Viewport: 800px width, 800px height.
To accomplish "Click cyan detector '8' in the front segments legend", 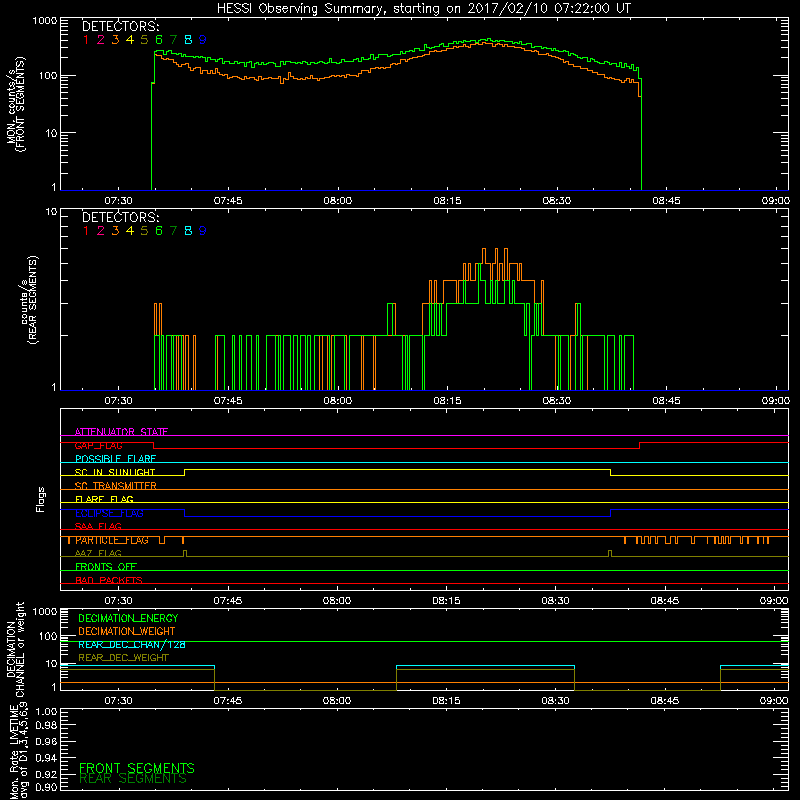I will [x=188, y=40].
